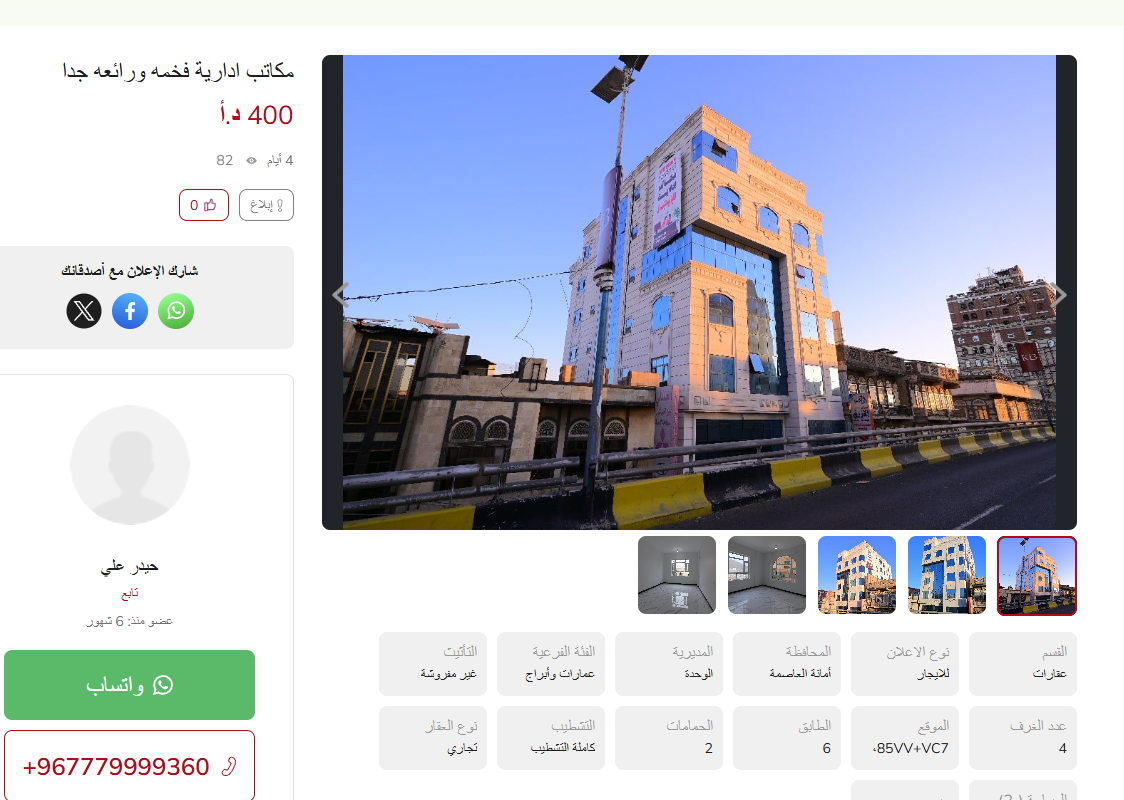Click the location code 85VV+VC7
The width and height of the screenshot is (1124, 800).
coord(910,748)
